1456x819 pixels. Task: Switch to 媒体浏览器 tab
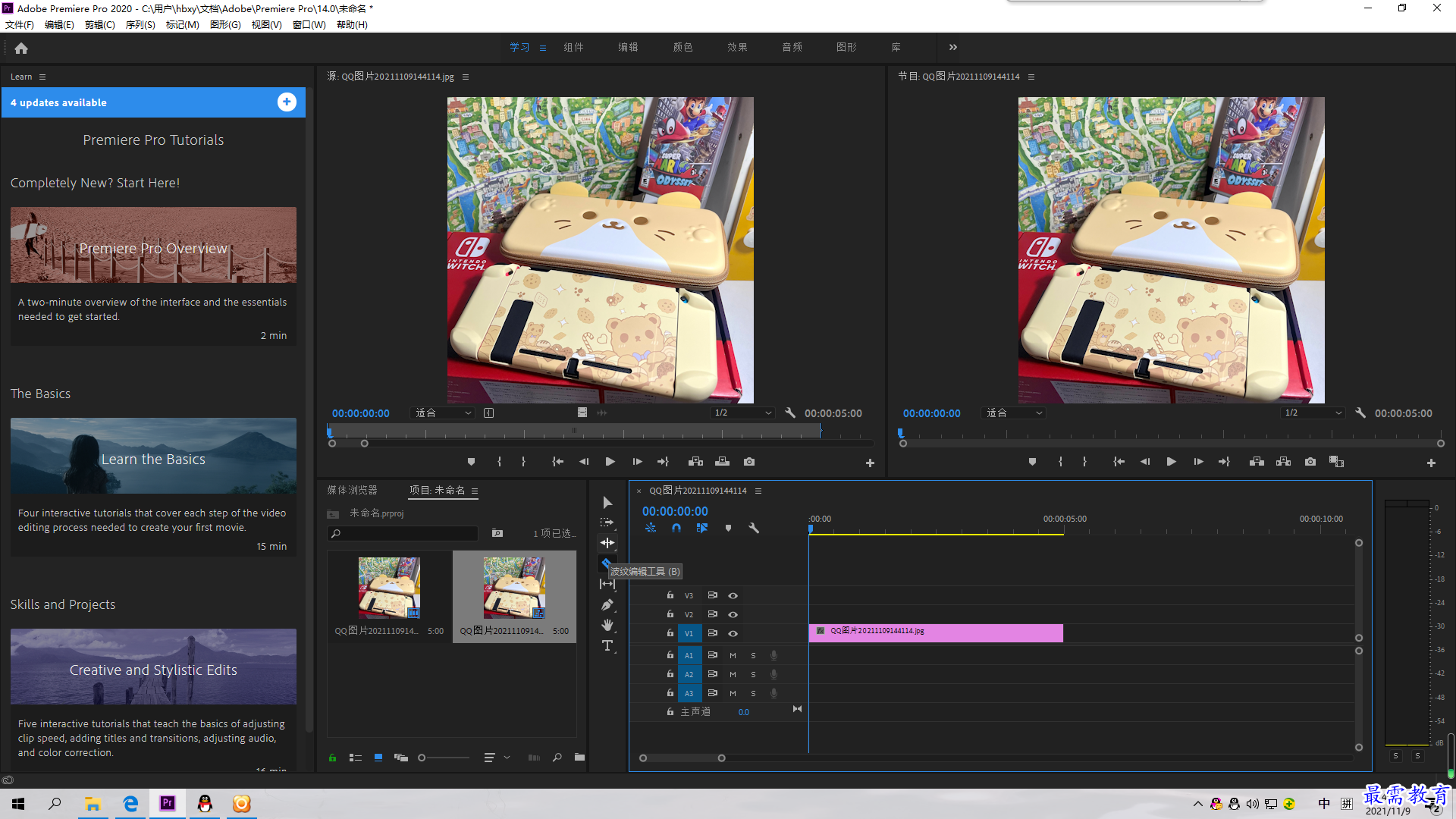352,491
